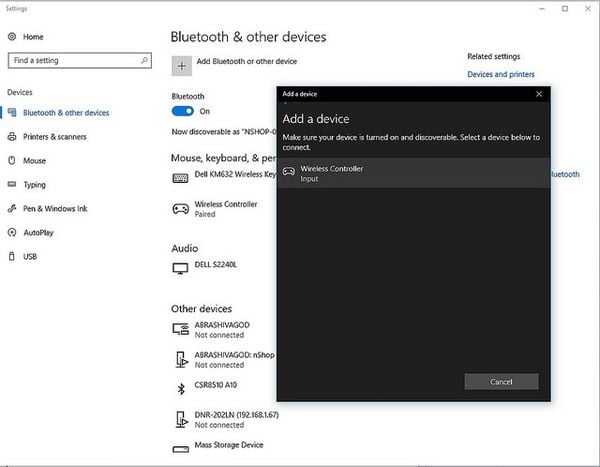Image resolution: width=600 pixels, height=467 pixels.
Task: Open Bluetooth & other devices section
Action: point(66,113)
